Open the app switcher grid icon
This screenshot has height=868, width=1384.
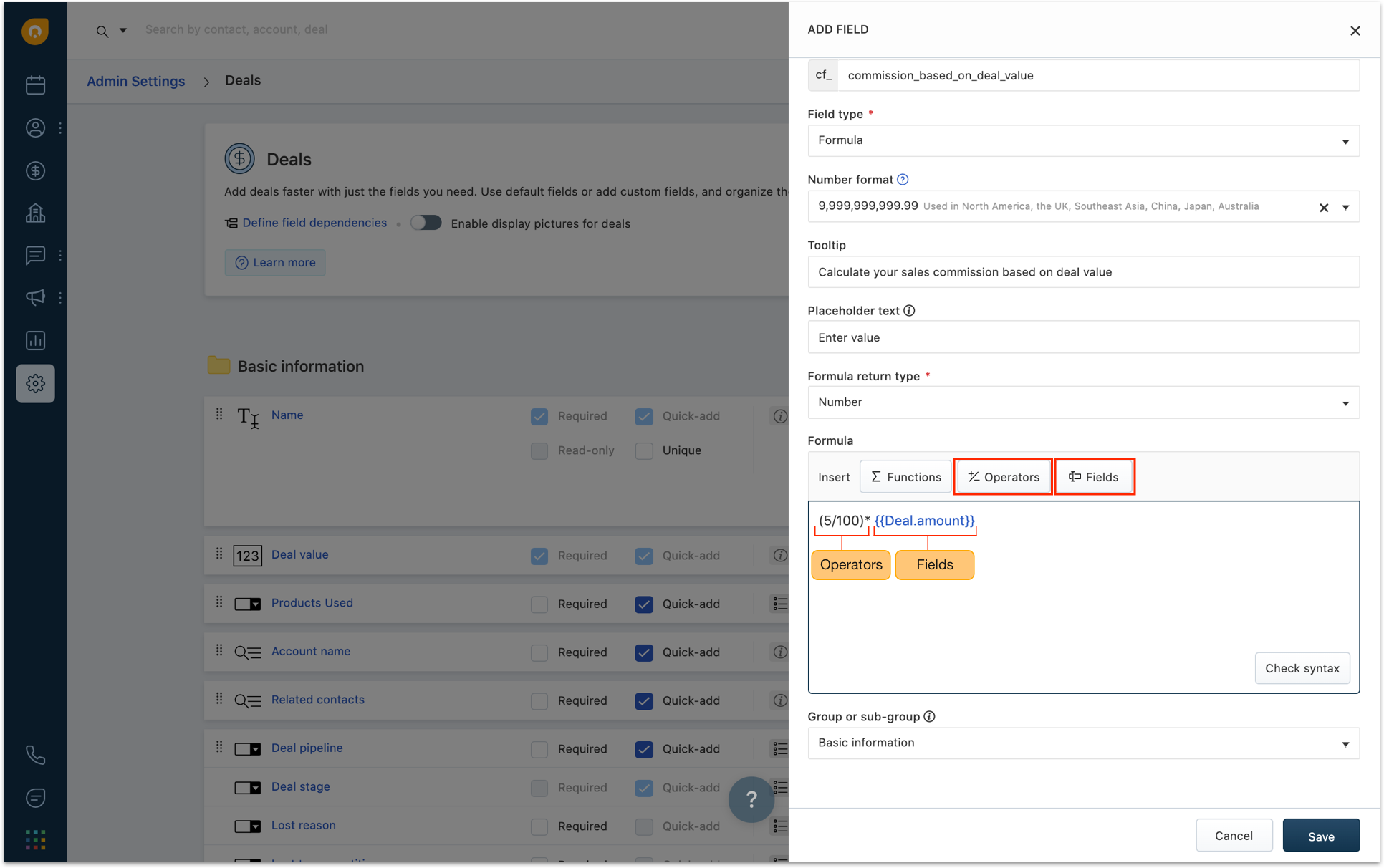tap(35, 839)
